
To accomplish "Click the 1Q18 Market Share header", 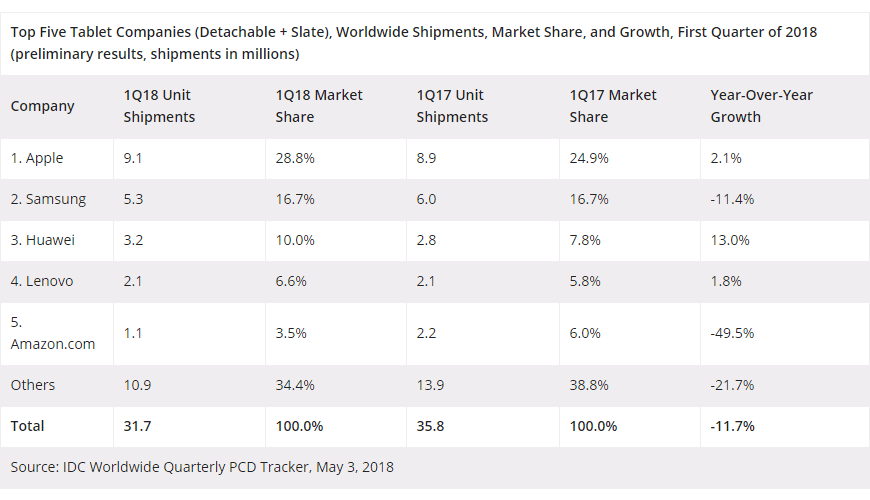I will tap(319, 106).
